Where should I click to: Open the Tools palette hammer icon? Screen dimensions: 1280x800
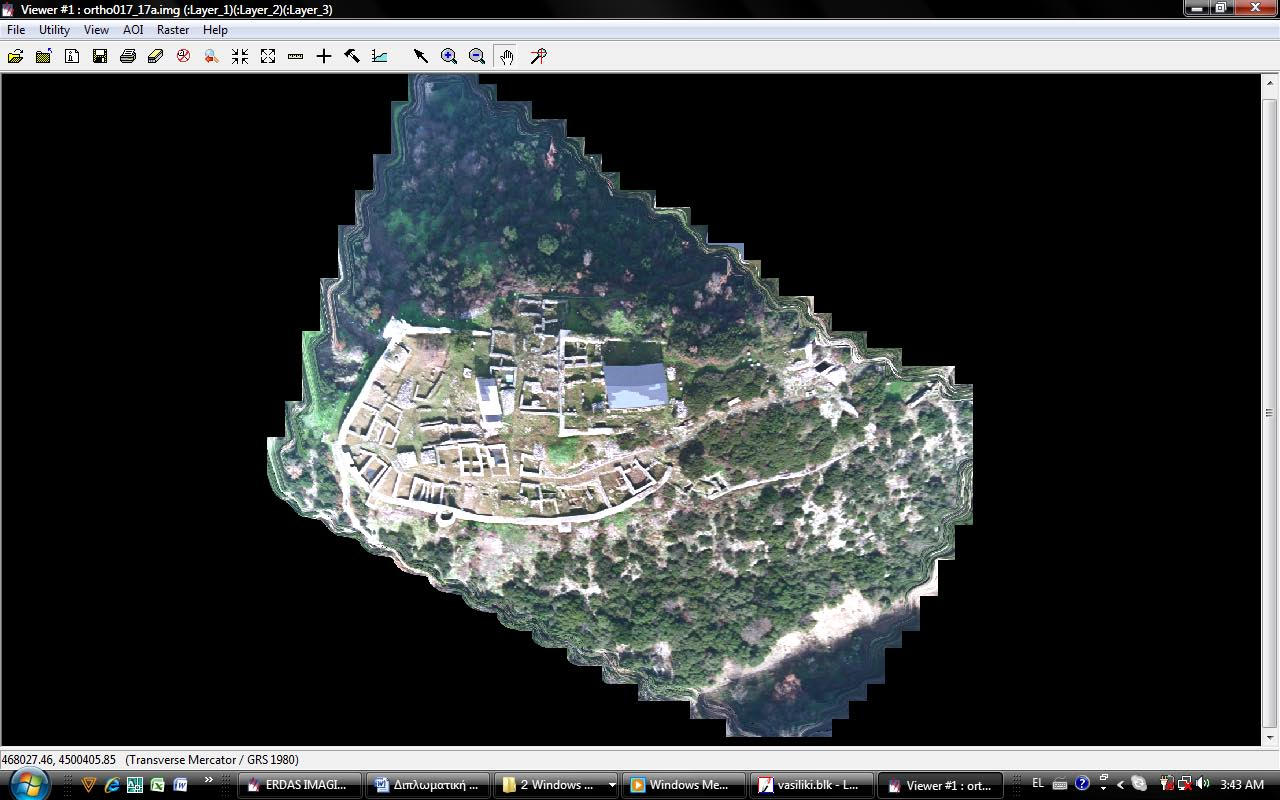tap(352, 57)
